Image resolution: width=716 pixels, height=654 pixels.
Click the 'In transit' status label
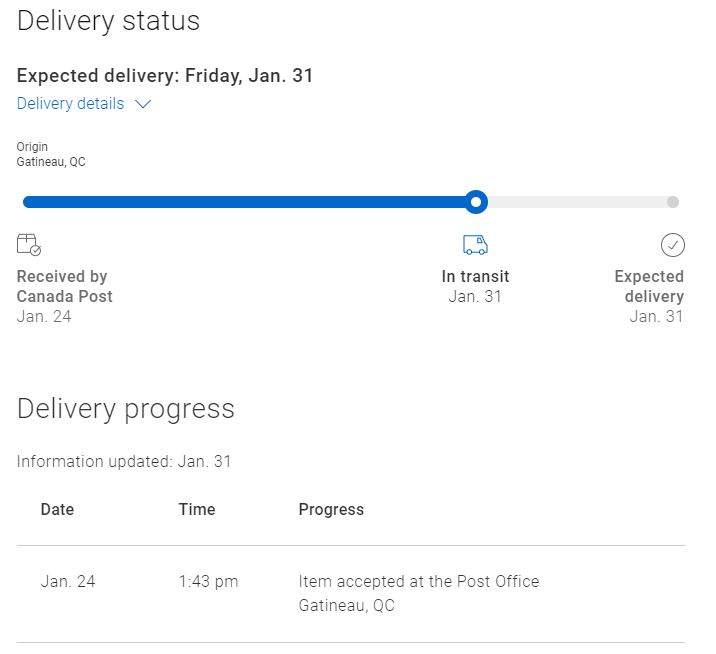coord(475,277)
